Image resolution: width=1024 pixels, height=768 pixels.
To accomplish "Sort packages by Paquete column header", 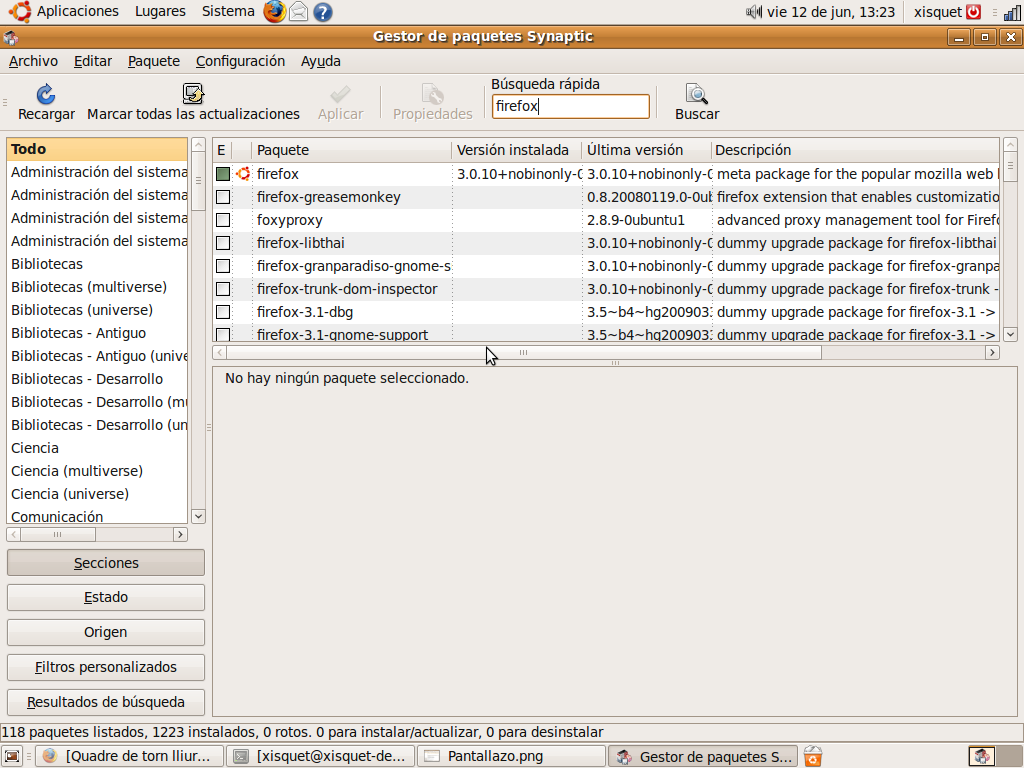I will coord(353,150).
